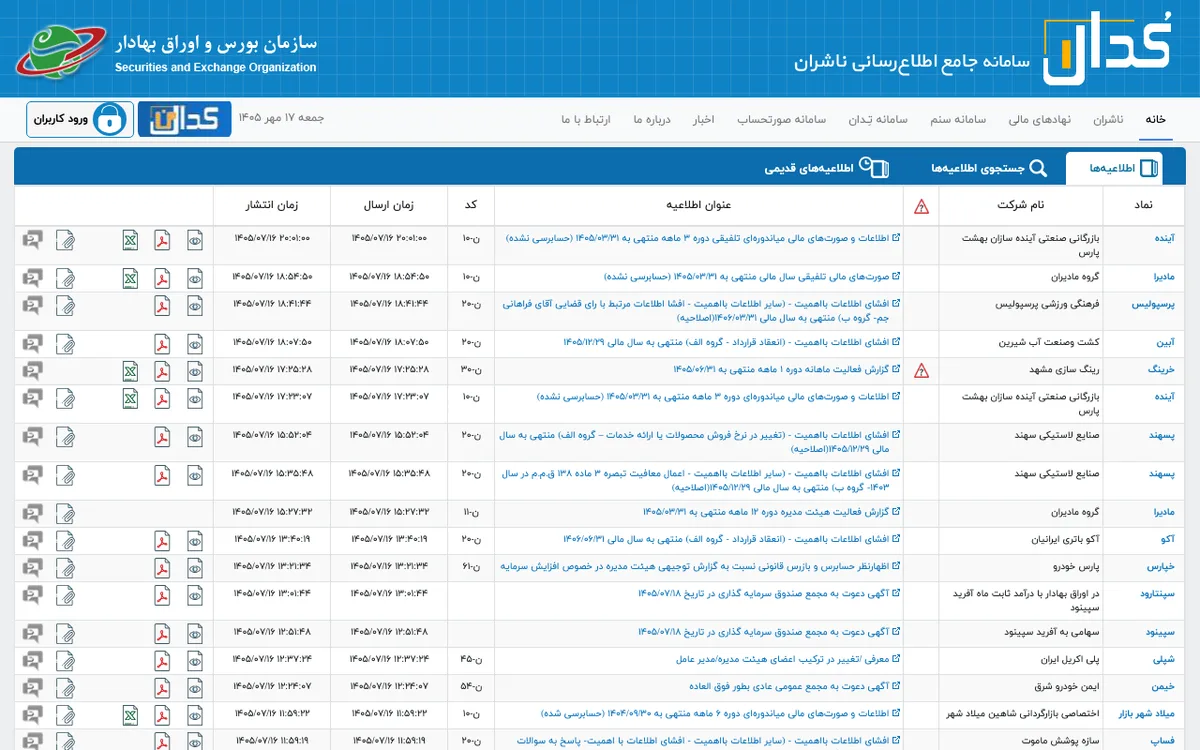Open اطلاعیه‌های قدیمی old announcements tab
This screenshot has width=1200, height=750.
(823, 168)
